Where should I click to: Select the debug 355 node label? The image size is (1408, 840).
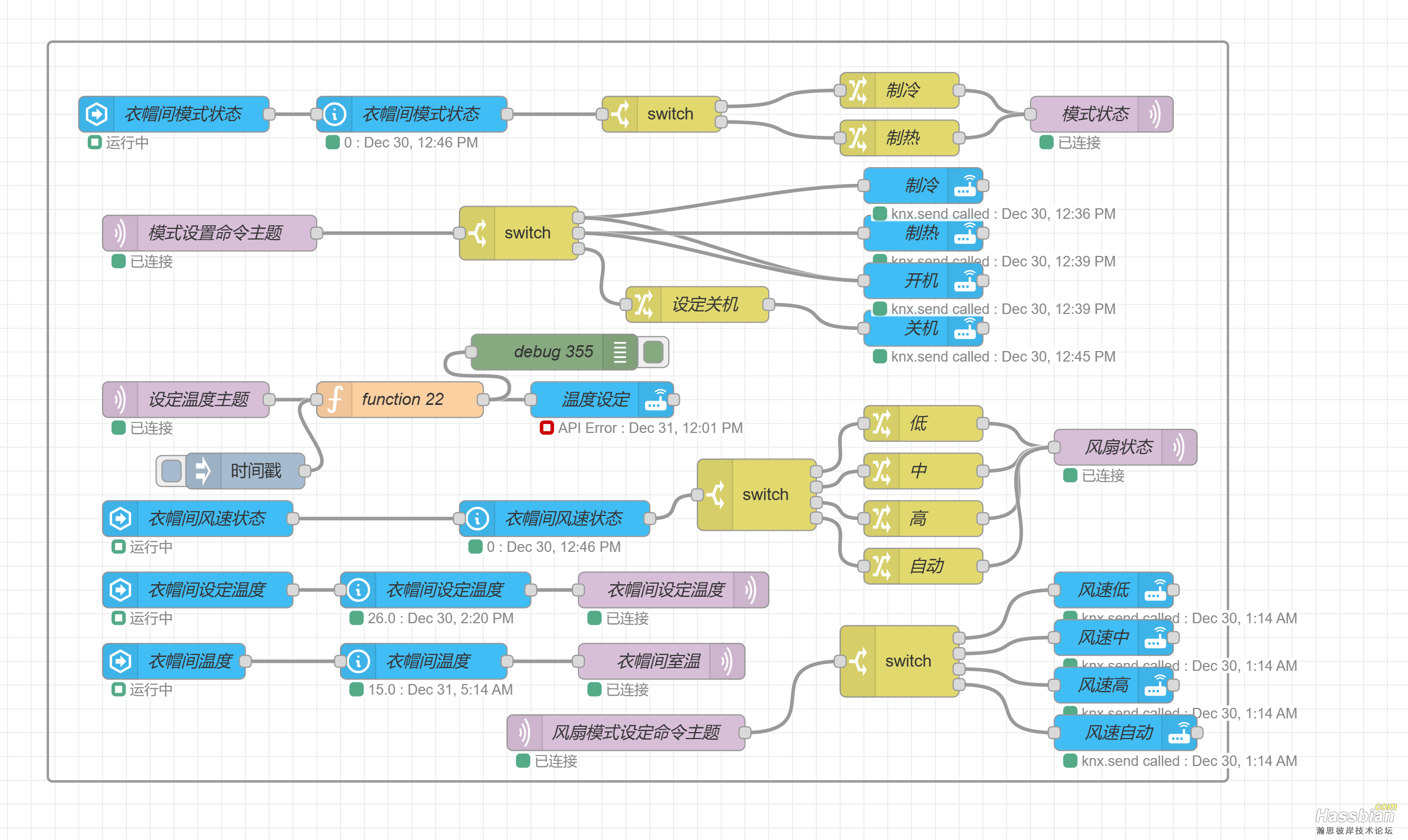tap(554, 352)
